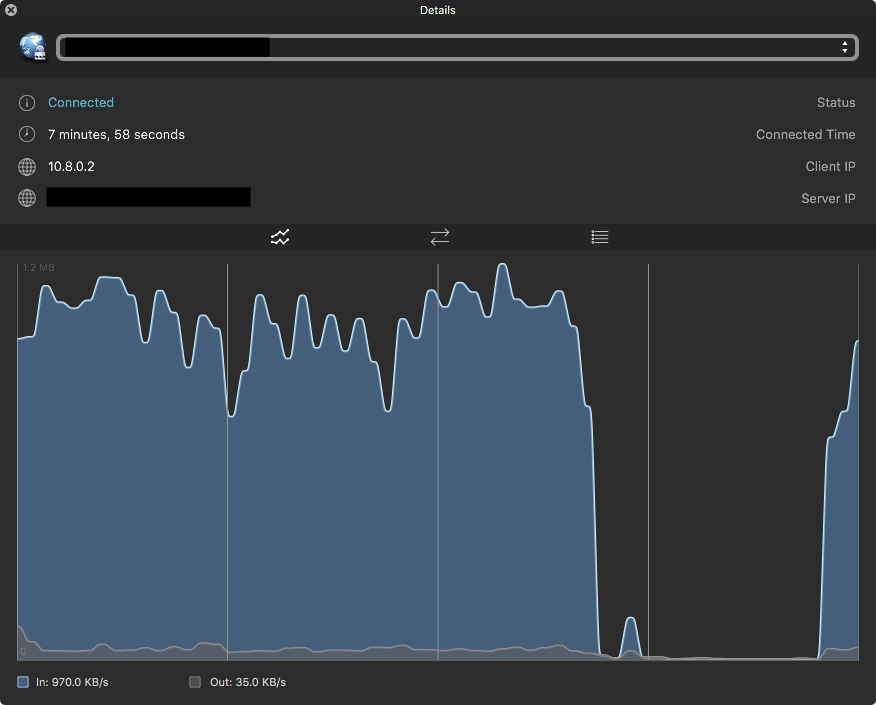Select the 10.8.0.2 client IP value
The image size is (876, 705).
(72, 166)
